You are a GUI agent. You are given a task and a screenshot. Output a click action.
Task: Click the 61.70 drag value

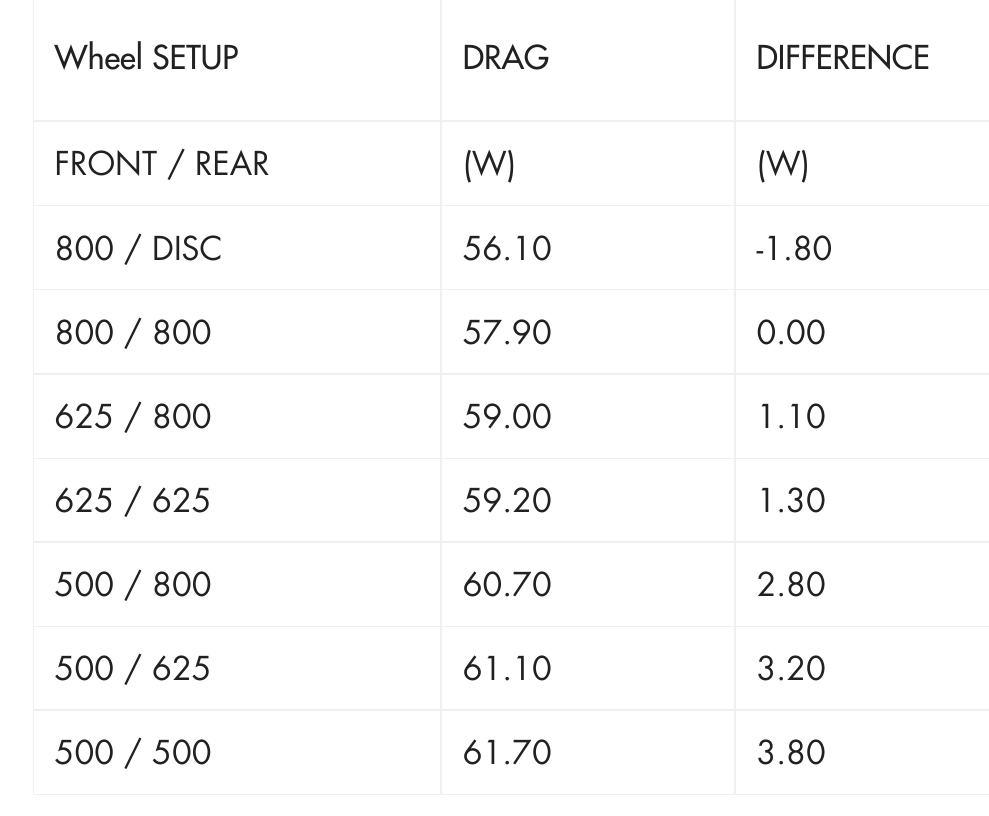(507, 752)
